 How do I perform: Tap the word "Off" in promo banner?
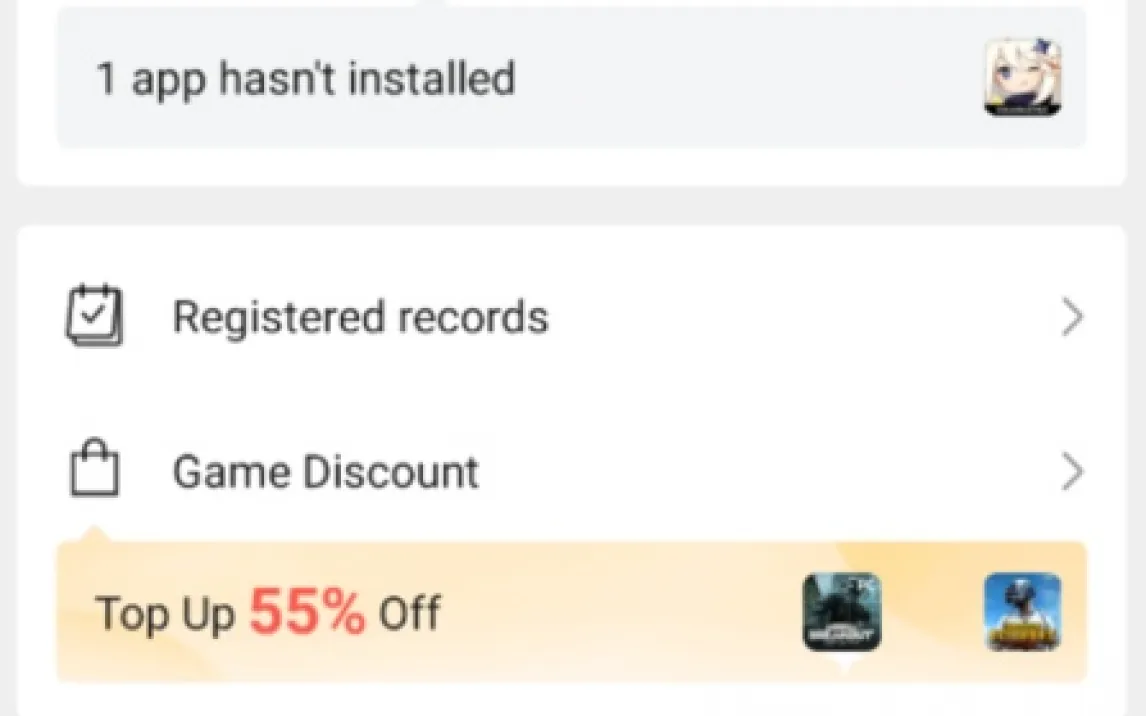coord(409,612)
